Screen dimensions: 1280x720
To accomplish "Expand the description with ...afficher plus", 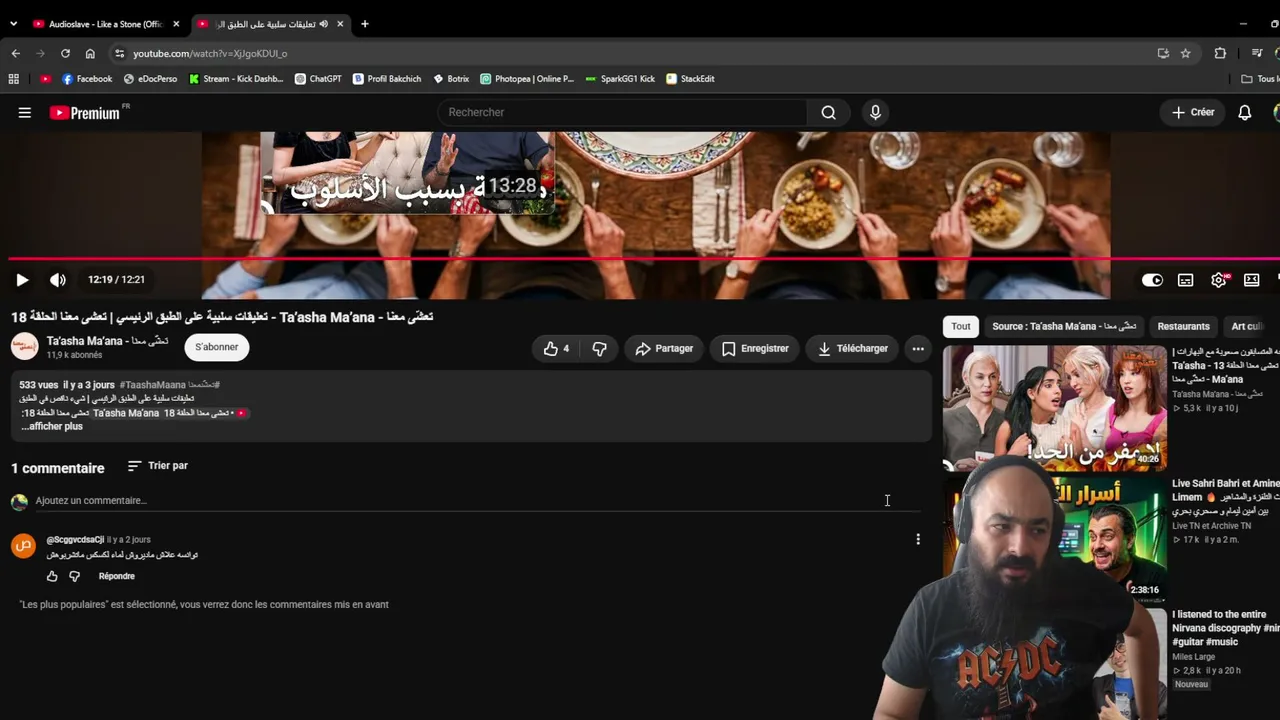I will [x=52, y=426].
